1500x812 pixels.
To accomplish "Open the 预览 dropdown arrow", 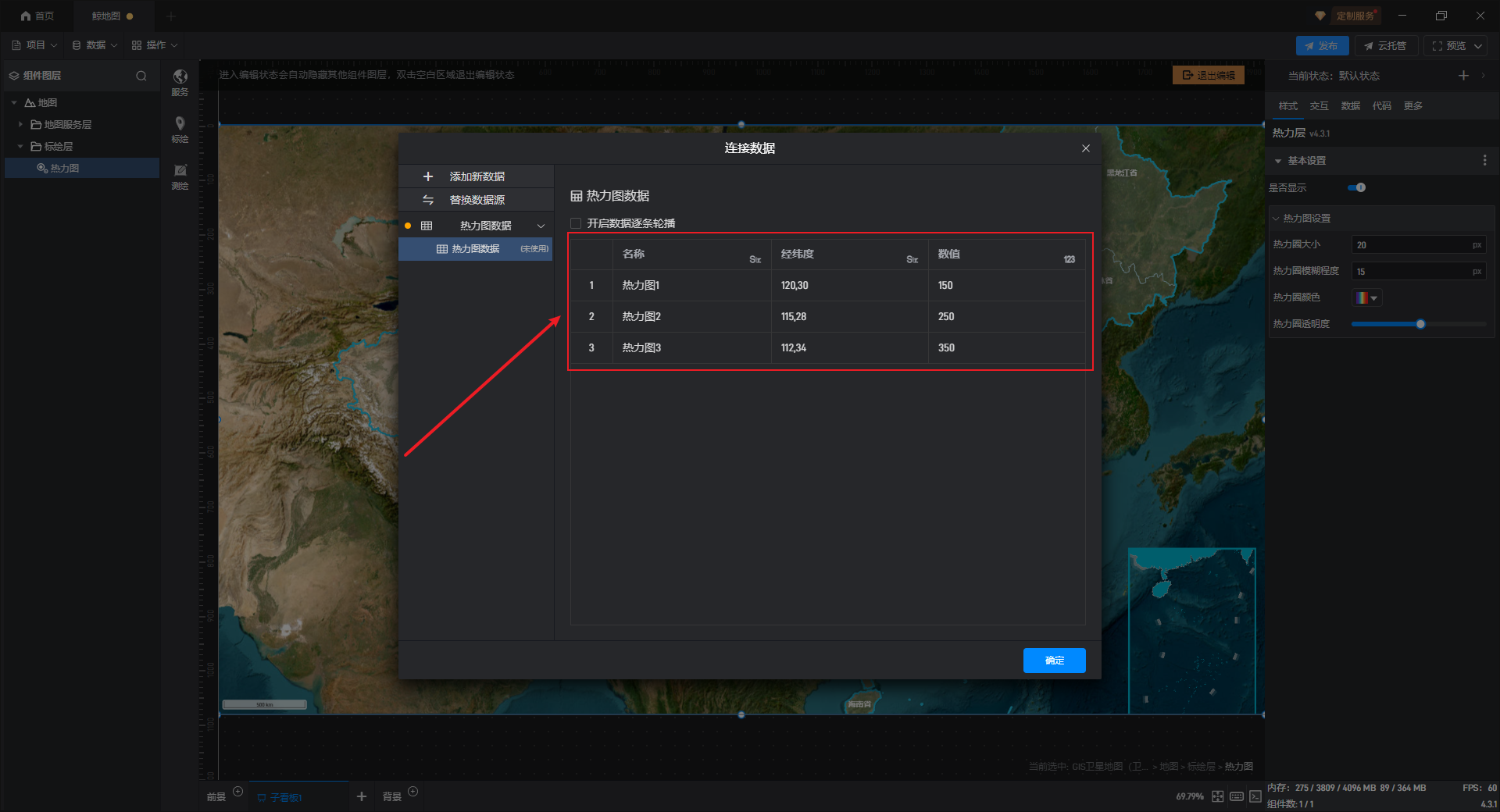I will (x=1478, y=46).
